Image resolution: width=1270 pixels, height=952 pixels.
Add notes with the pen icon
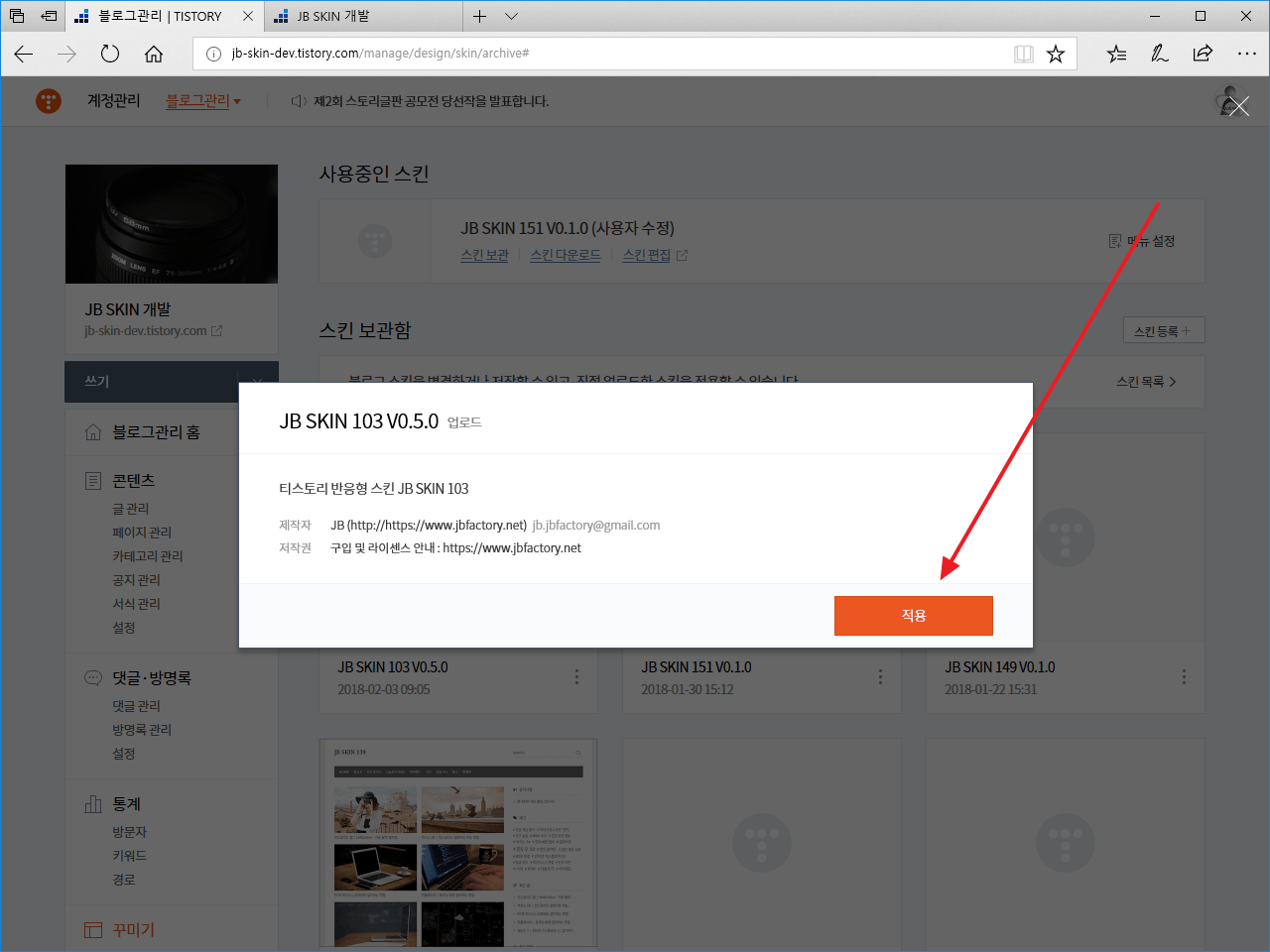click(1160, 54)
